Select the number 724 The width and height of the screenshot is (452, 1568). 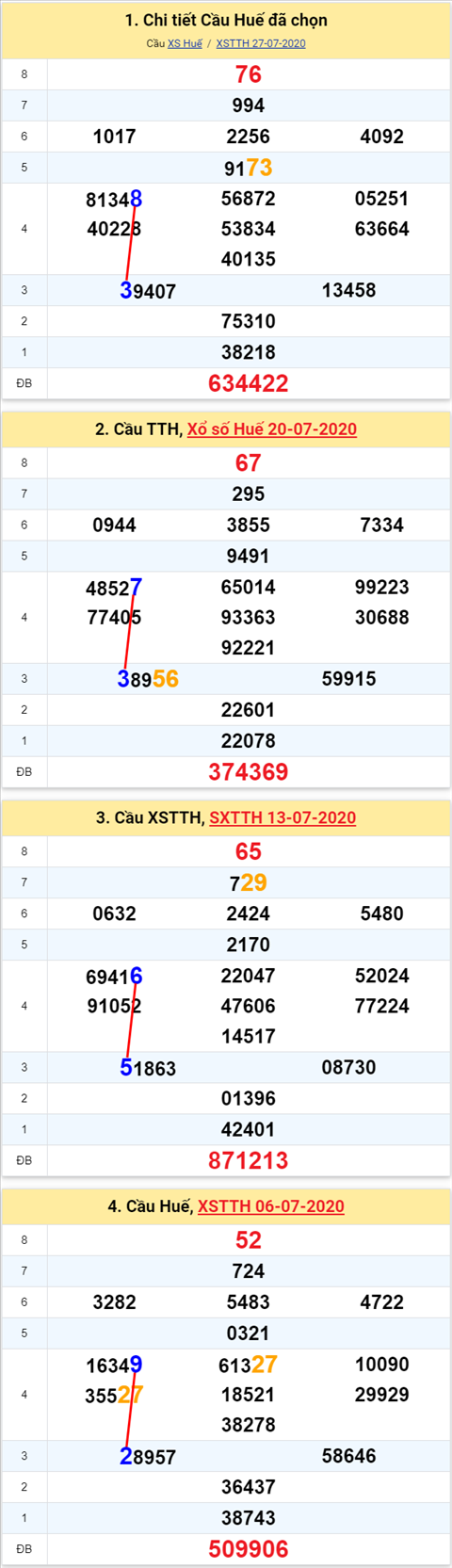[x=249, y=1271]
